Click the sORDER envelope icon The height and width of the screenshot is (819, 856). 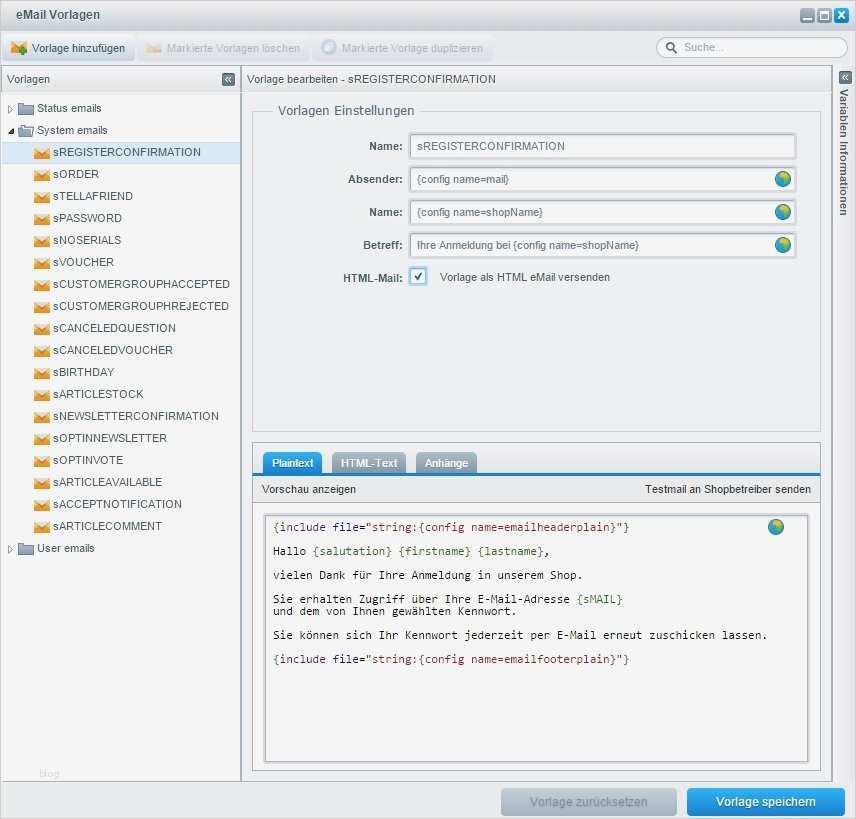(42, 175)
